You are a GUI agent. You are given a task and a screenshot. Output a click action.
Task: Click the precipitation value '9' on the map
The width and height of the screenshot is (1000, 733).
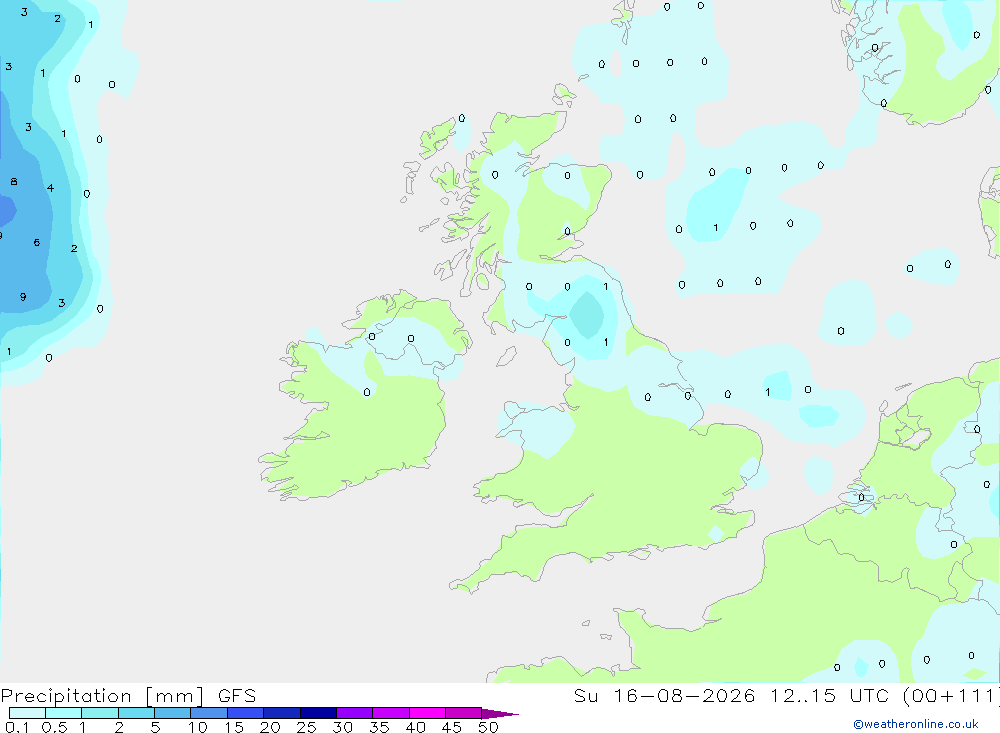(x=23, y=297)
